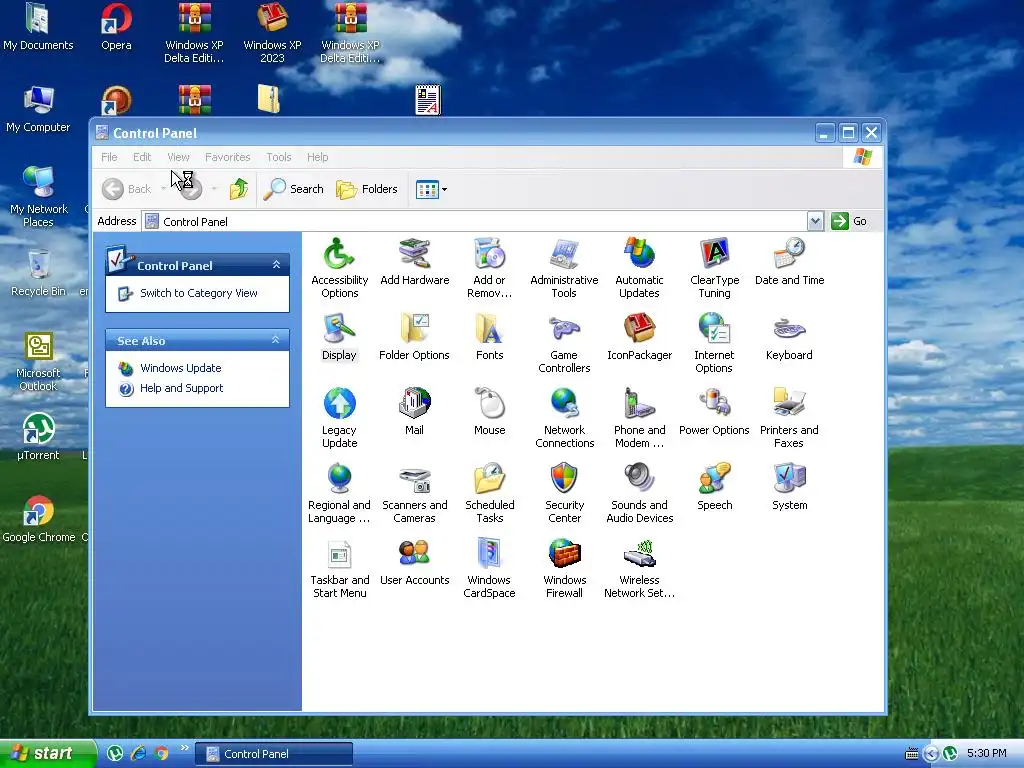Open the Views dropdown button
1024x768 pixels.
pyautogui.click(x=431, y=189)
